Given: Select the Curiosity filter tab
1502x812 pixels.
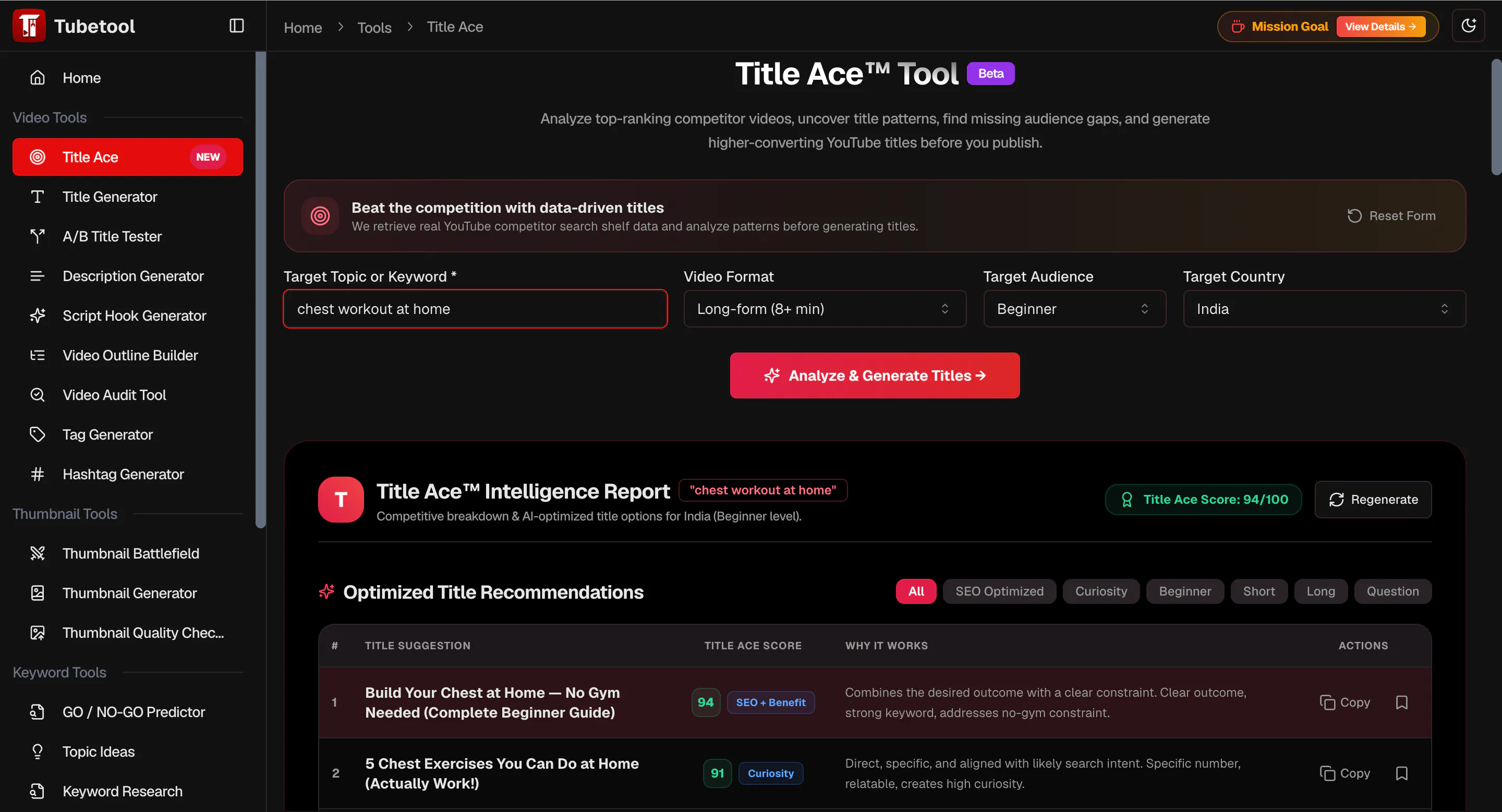Looking at the screenshot, I should tap(1101, 591).
